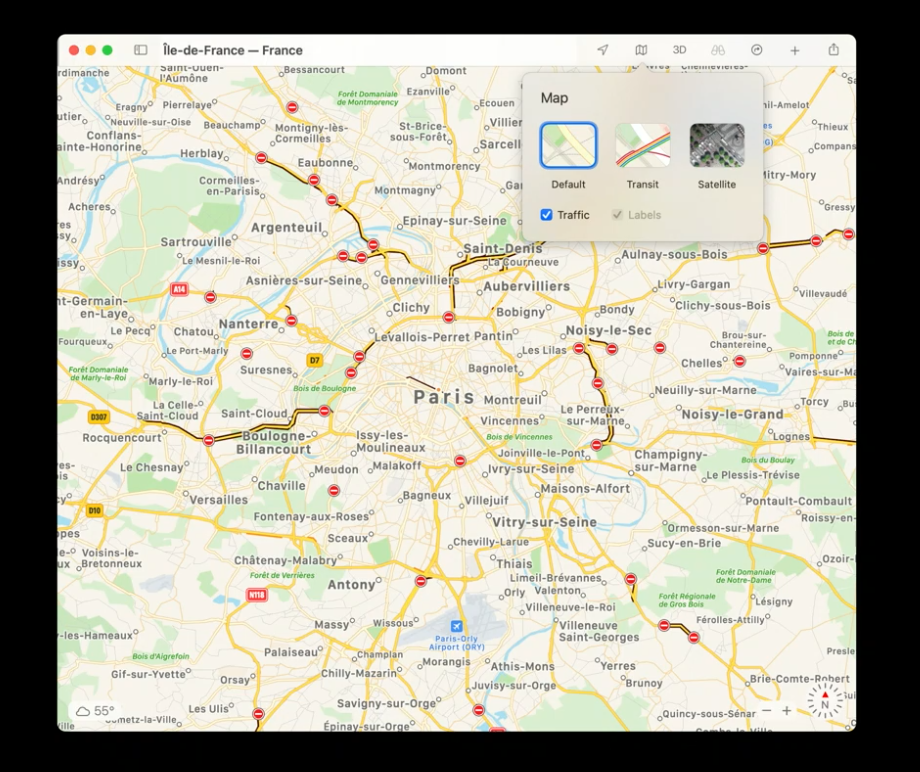Disable the Traffic checkbox
This screenshot has height=772, width=920.
(546, 215)
